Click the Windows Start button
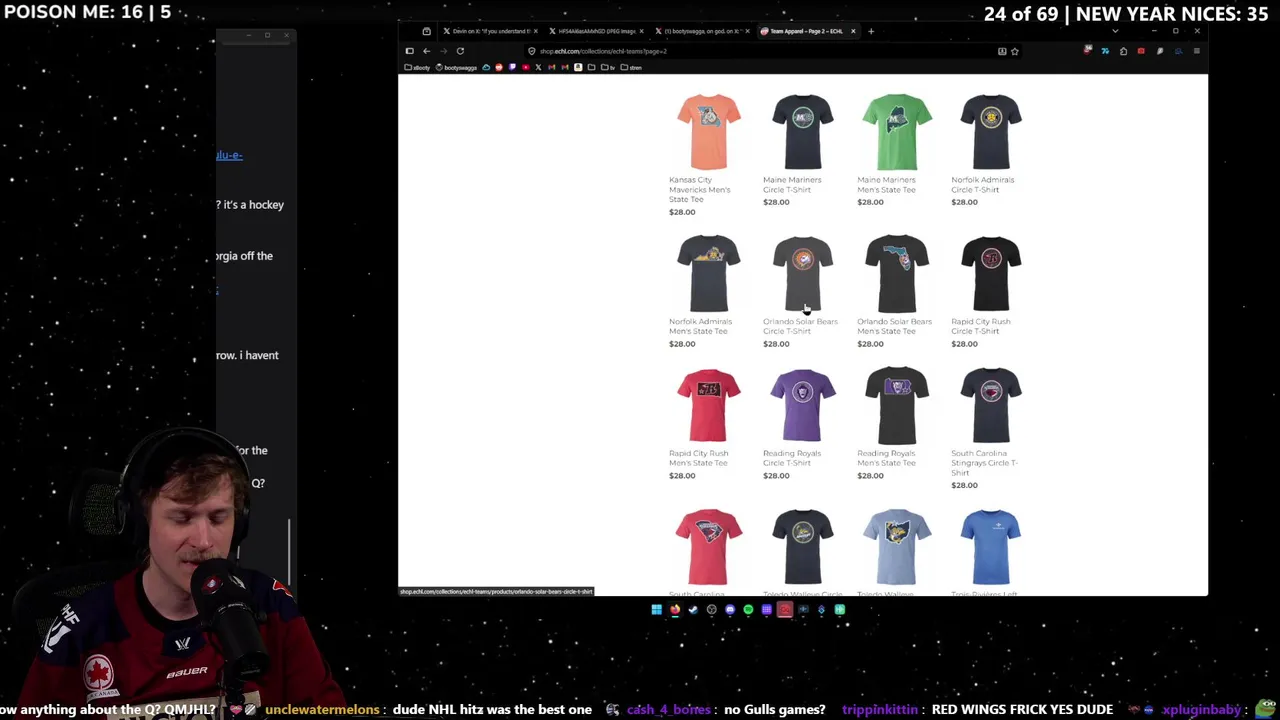This screenshot has height=720, width=1280. [657, 609]
